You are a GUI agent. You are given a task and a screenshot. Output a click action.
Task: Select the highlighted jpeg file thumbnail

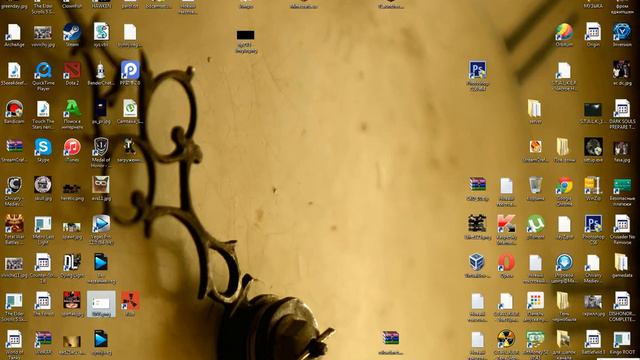click(x=101, y=304)
